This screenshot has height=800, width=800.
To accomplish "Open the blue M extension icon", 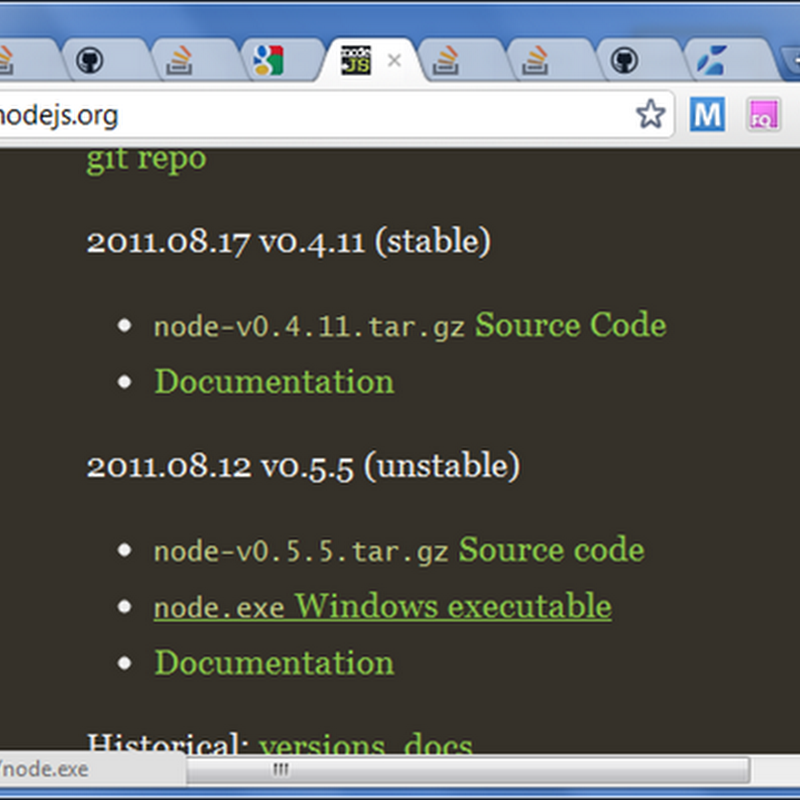I will 707,114.
